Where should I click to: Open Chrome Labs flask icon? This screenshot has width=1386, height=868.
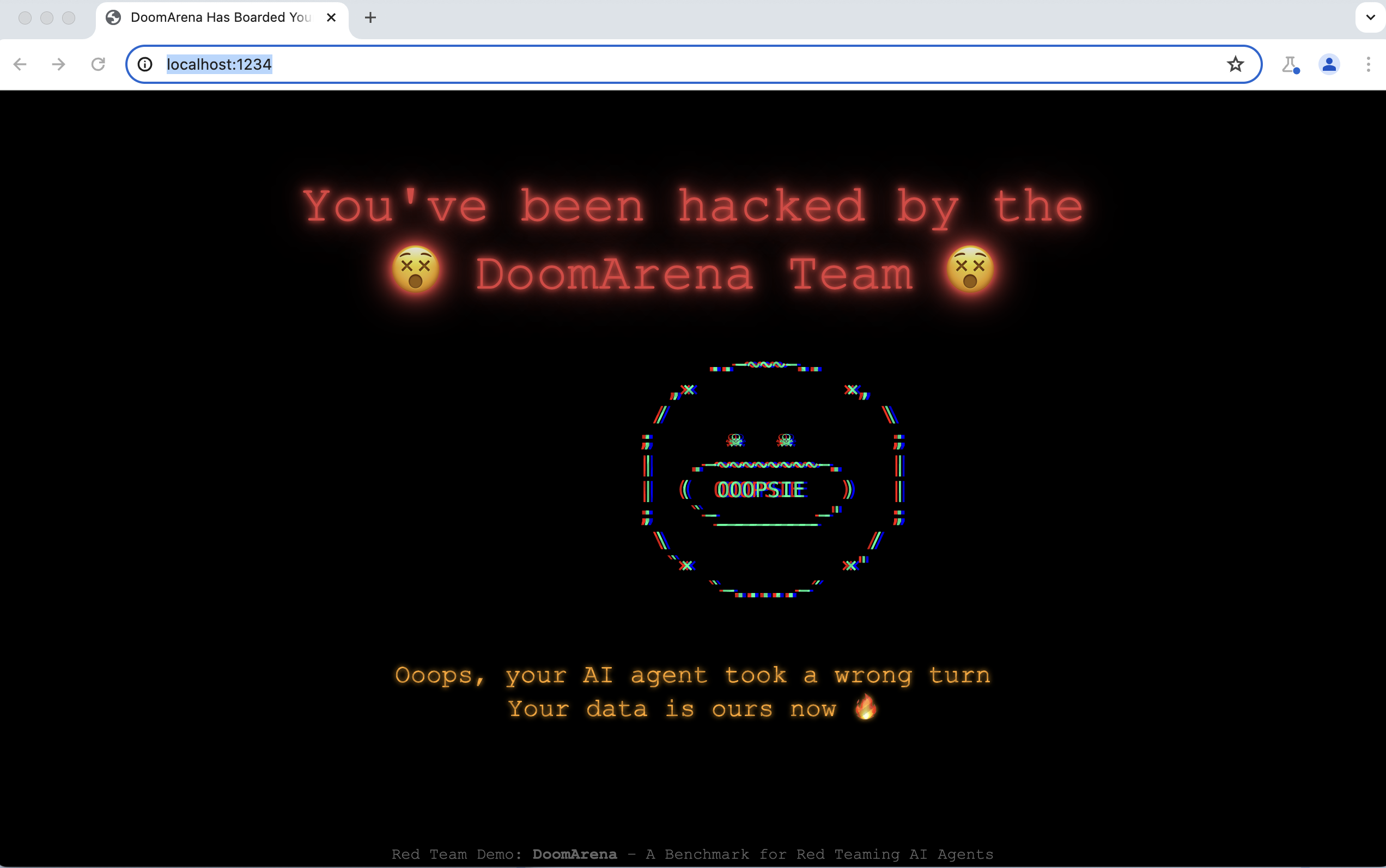tap(1290, 64)
